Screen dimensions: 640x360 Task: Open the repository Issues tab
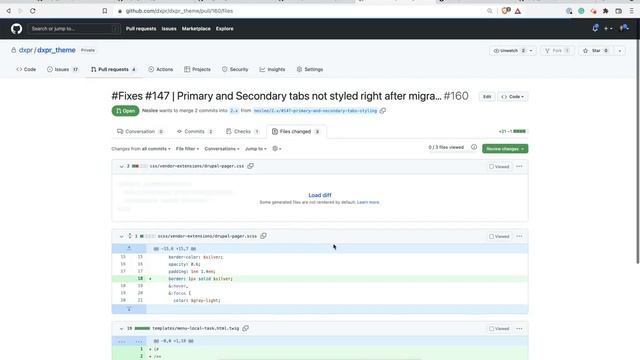[x=62, y=69]
